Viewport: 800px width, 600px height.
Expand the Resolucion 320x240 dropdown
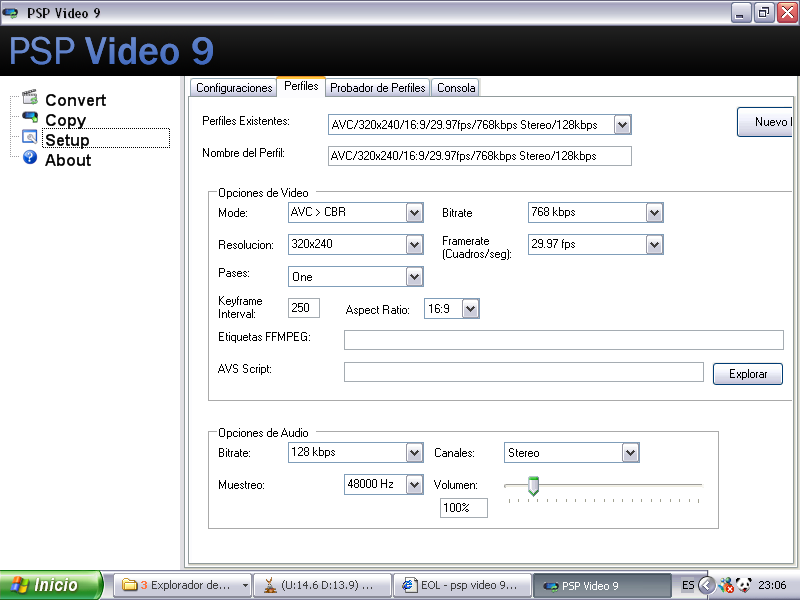pos(414,245)
